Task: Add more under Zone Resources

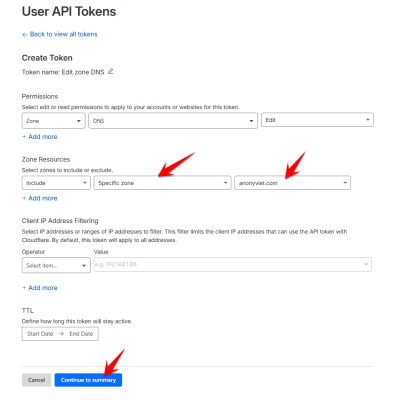Action: click(40, 198)
